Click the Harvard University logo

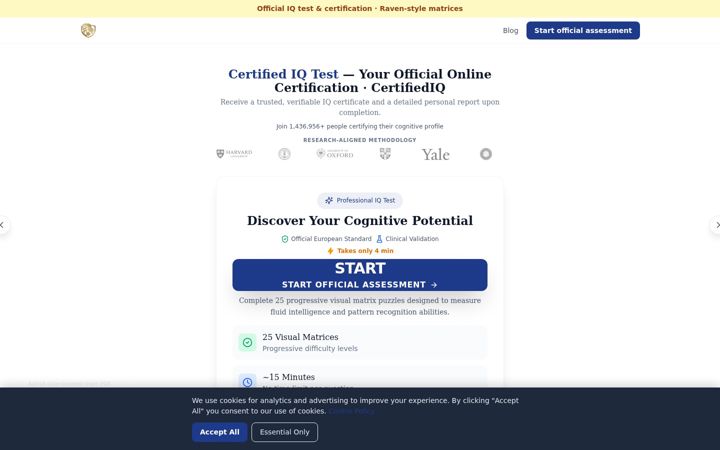(234, 154)
